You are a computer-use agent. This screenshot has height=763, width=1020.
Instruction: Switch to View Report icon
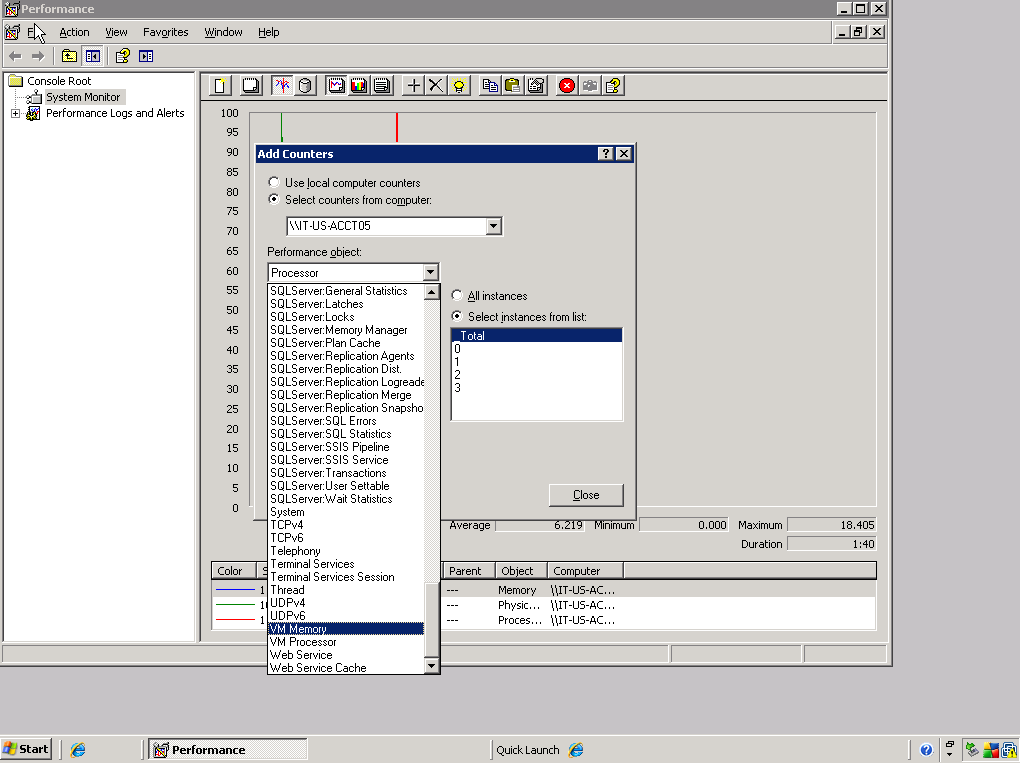coord(382,86)
